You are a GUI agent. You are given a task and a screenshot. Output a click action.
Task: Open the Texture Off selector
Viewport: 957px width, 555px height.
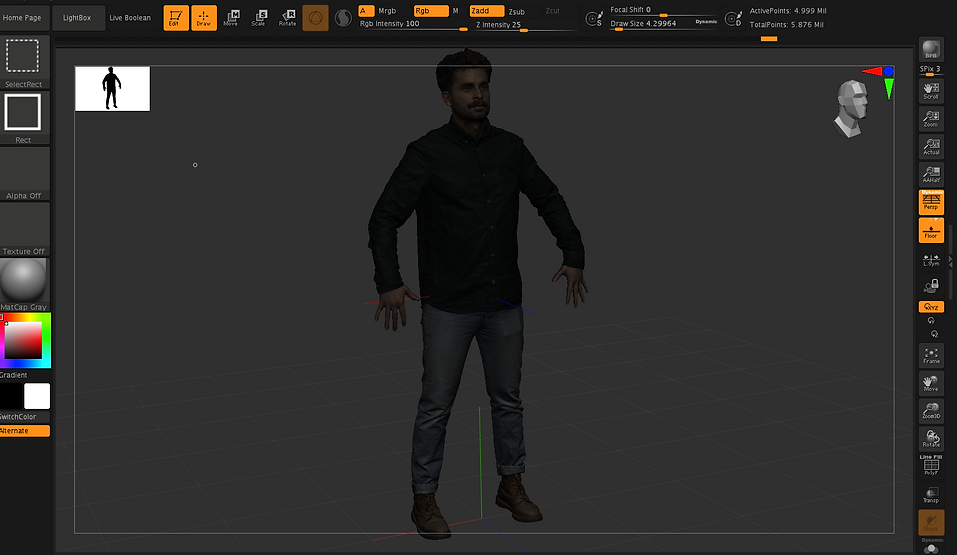(24, 229)
